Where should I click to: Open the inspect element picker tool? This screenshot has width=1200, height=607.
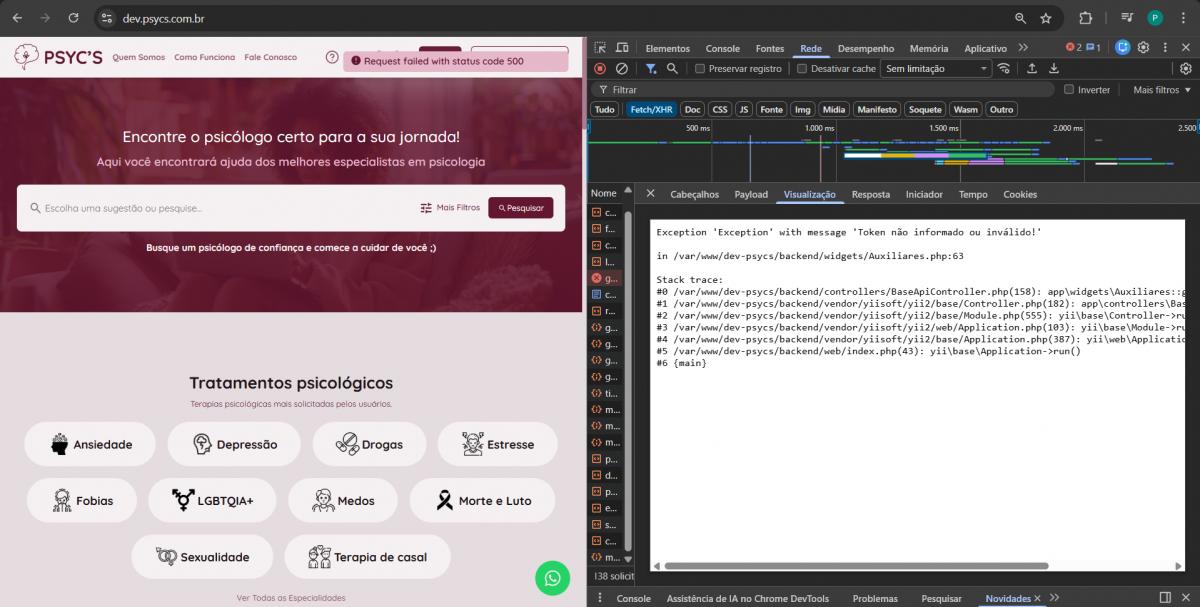600,48
